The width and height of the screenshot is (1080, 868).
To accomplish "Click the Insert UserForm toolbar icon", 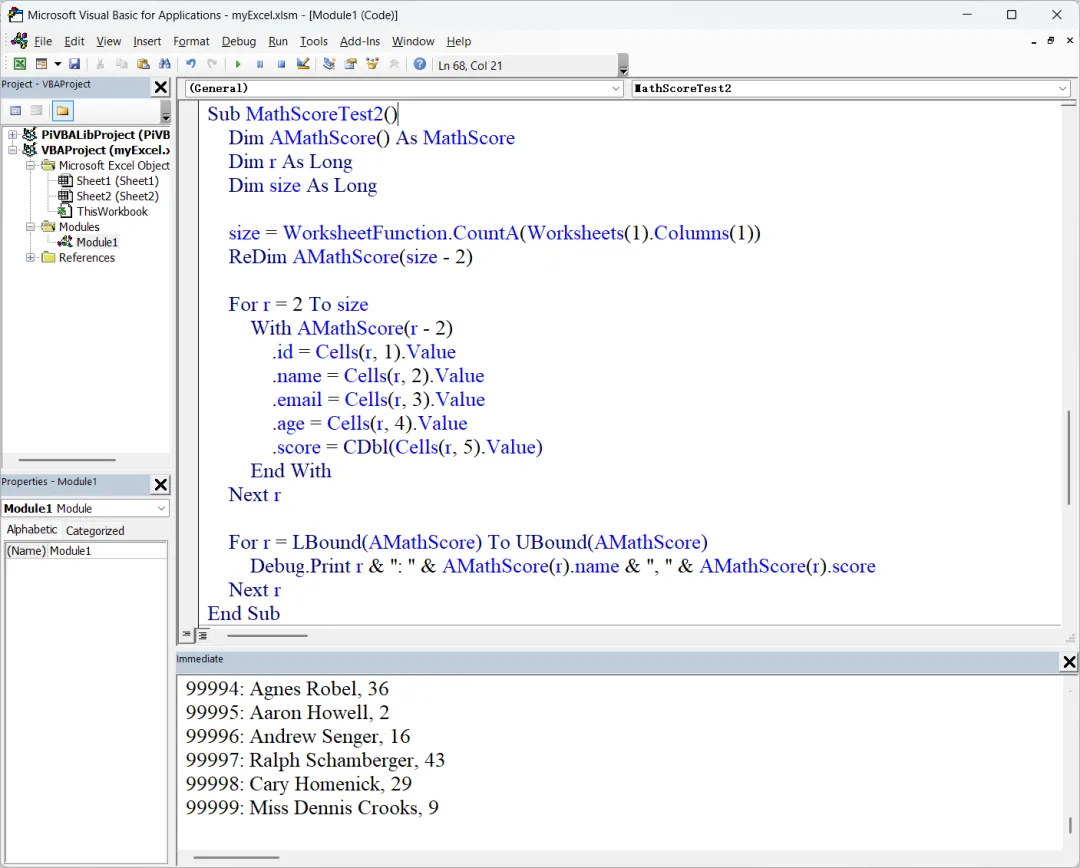I will pos(41,64).
